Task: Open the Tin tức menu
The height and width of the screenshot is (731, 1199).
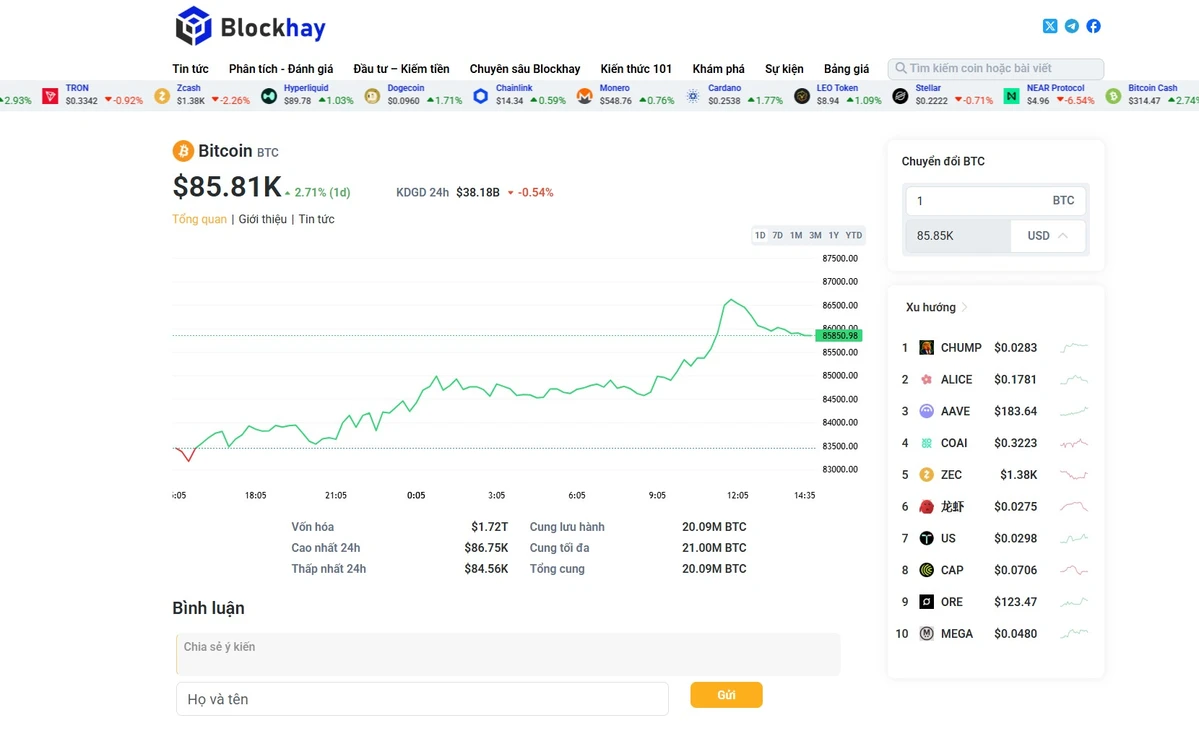Action: click(190, 69)
